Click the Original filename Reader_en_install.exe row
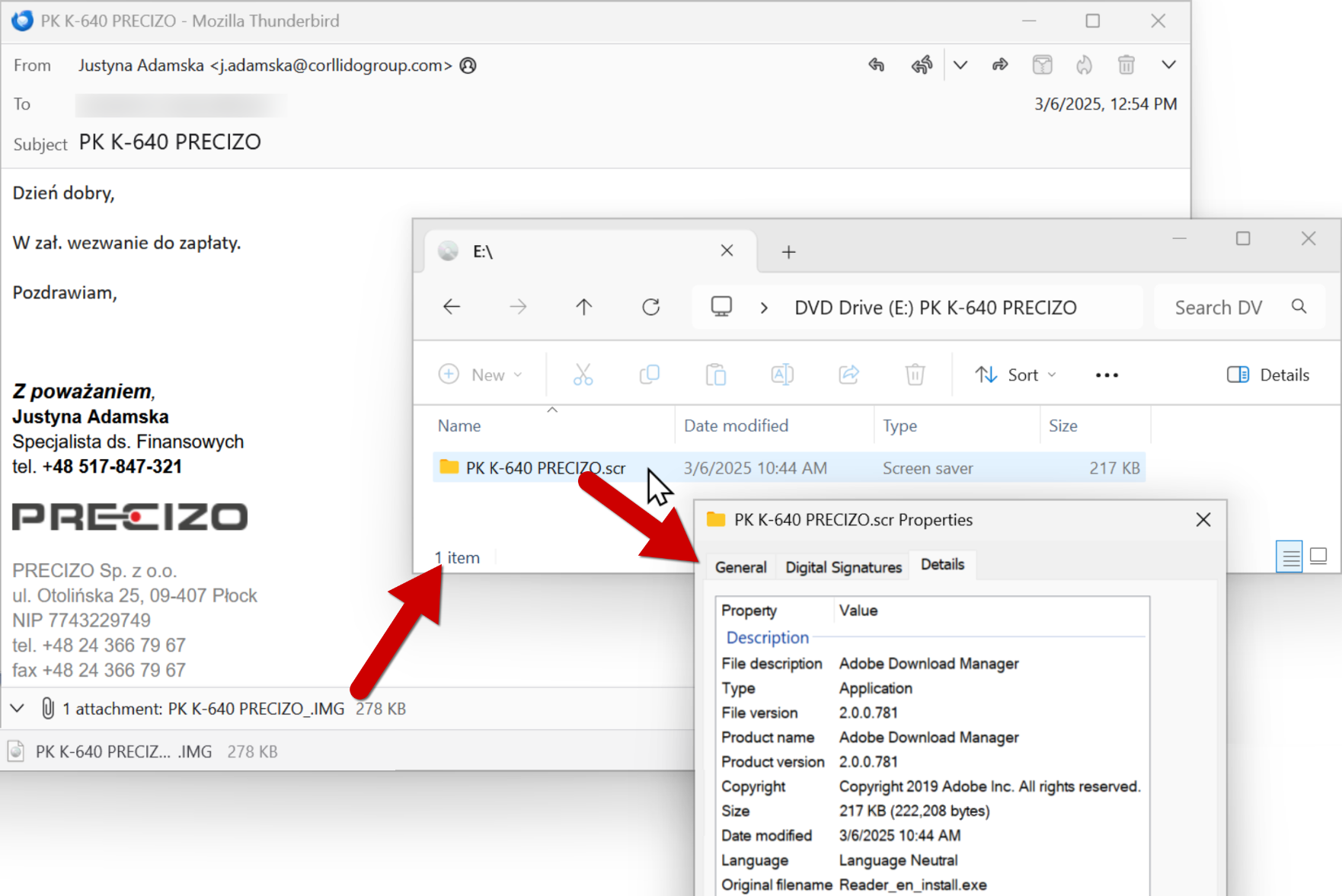 point(931,885)
